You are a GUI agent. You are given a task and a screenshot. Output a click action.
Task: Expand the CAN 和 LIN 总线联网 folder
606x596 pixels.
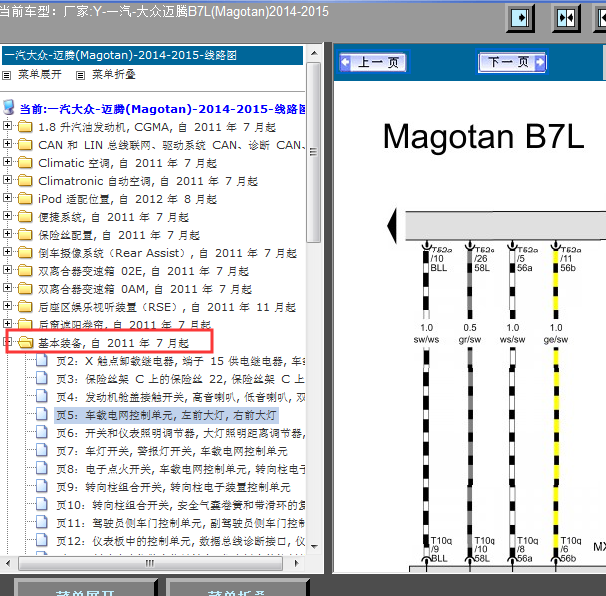click(x=7, y=144)
